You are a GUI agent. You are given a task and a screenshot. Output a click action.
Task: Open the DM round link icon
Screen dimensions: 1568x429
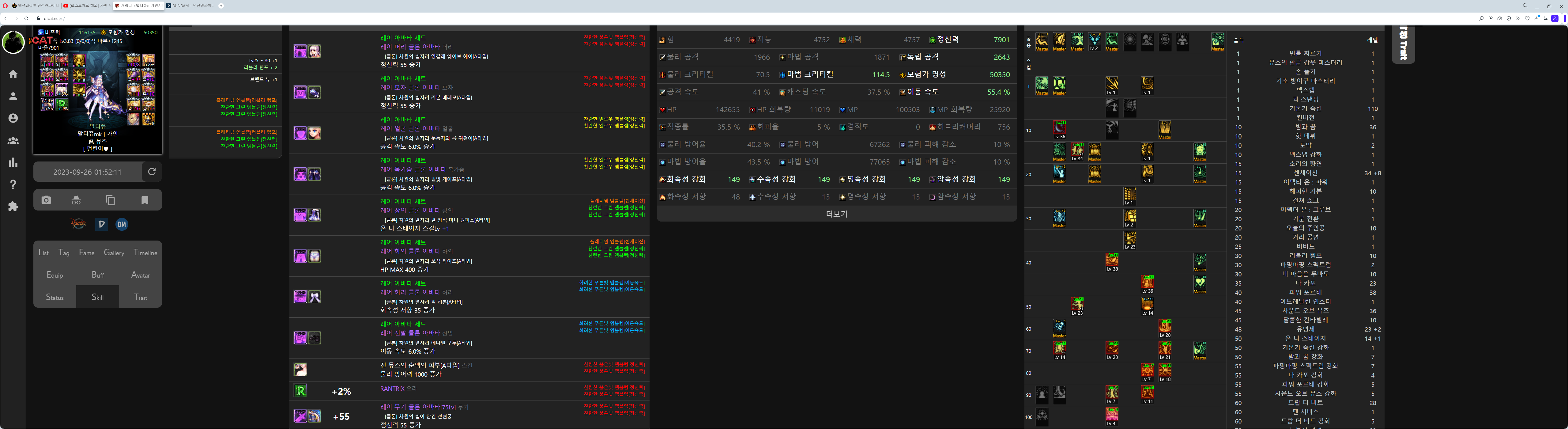122,224
